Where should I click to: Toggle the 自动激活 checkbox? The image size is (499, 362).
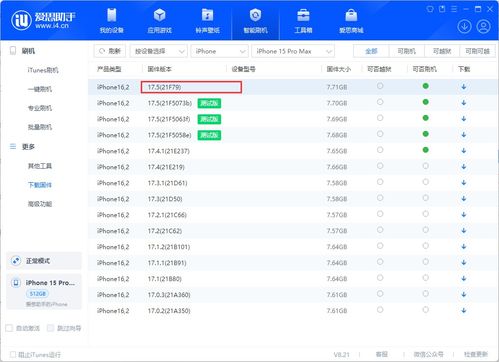click(x=9, y=328)
